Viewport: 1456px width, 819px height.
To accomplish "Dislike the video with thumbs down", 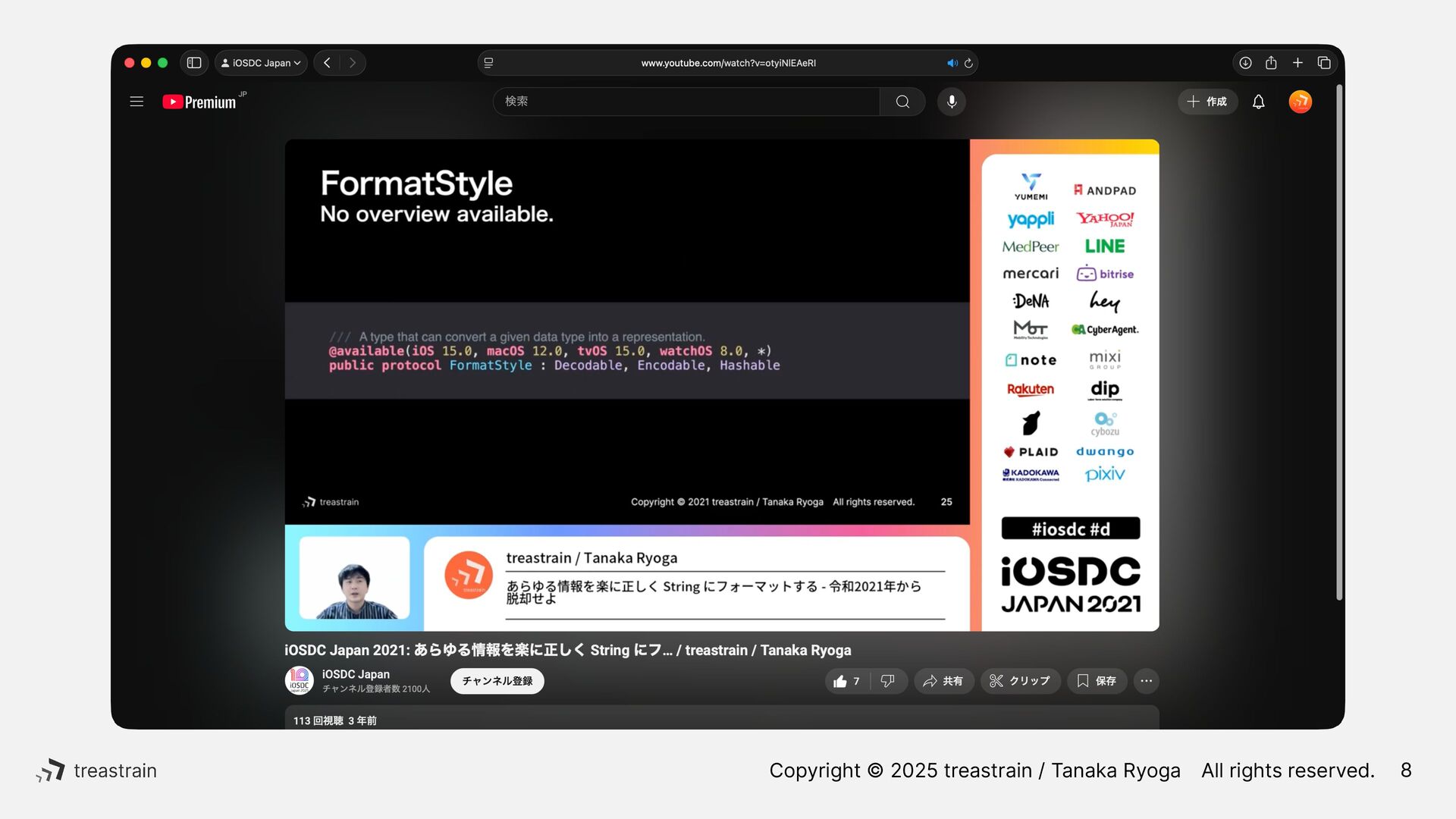I will pyautogui.click(x=888, y=681).
